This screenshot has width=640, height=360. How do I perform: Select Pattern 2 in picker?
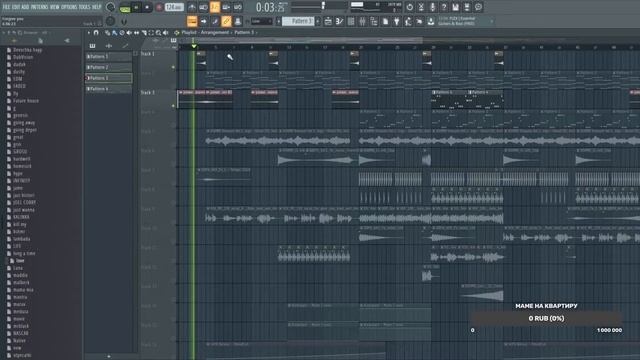click(x=109, y=67)
